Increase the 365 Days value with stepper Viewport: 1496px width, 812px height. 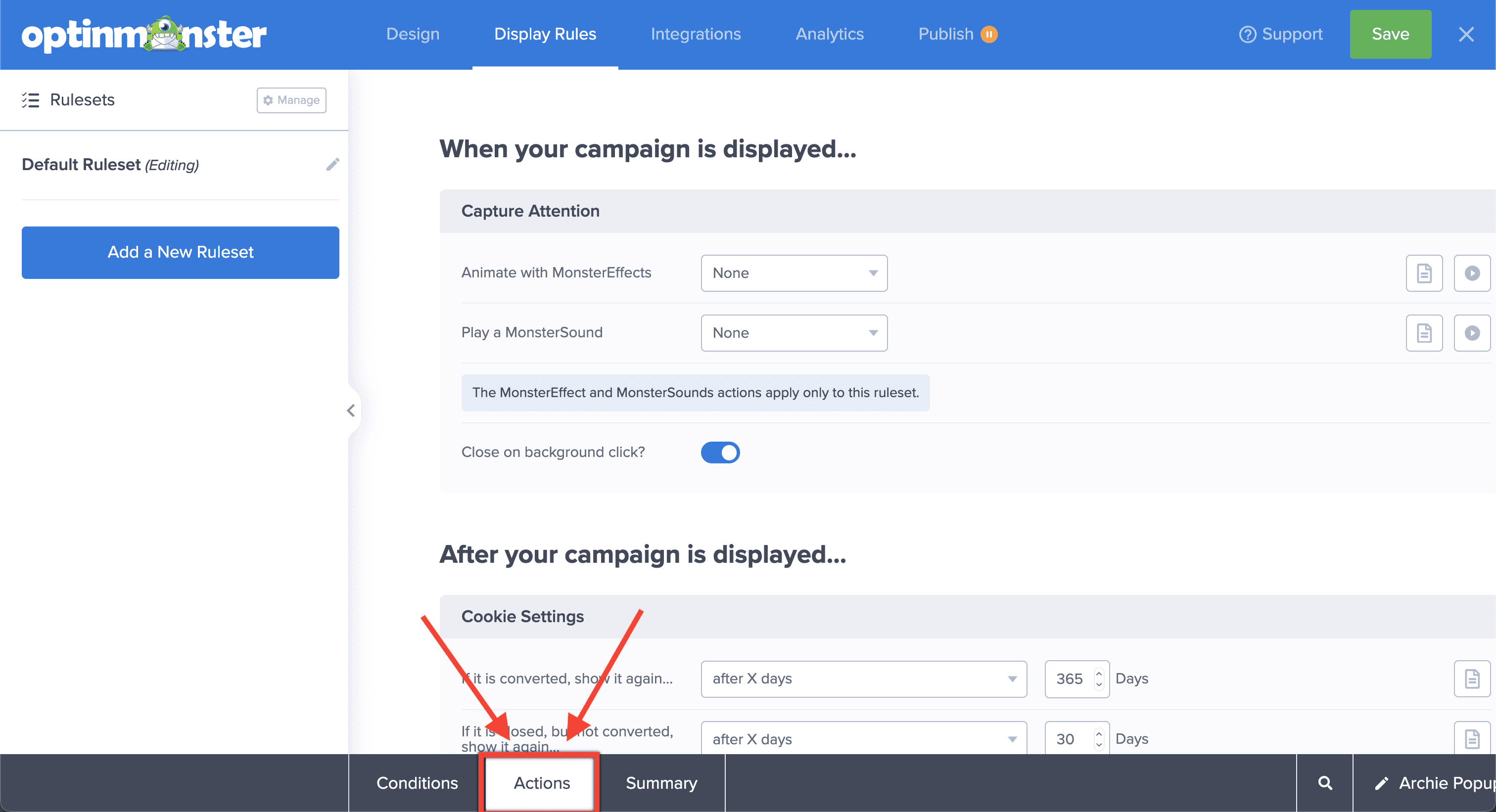click(1098, 673)
